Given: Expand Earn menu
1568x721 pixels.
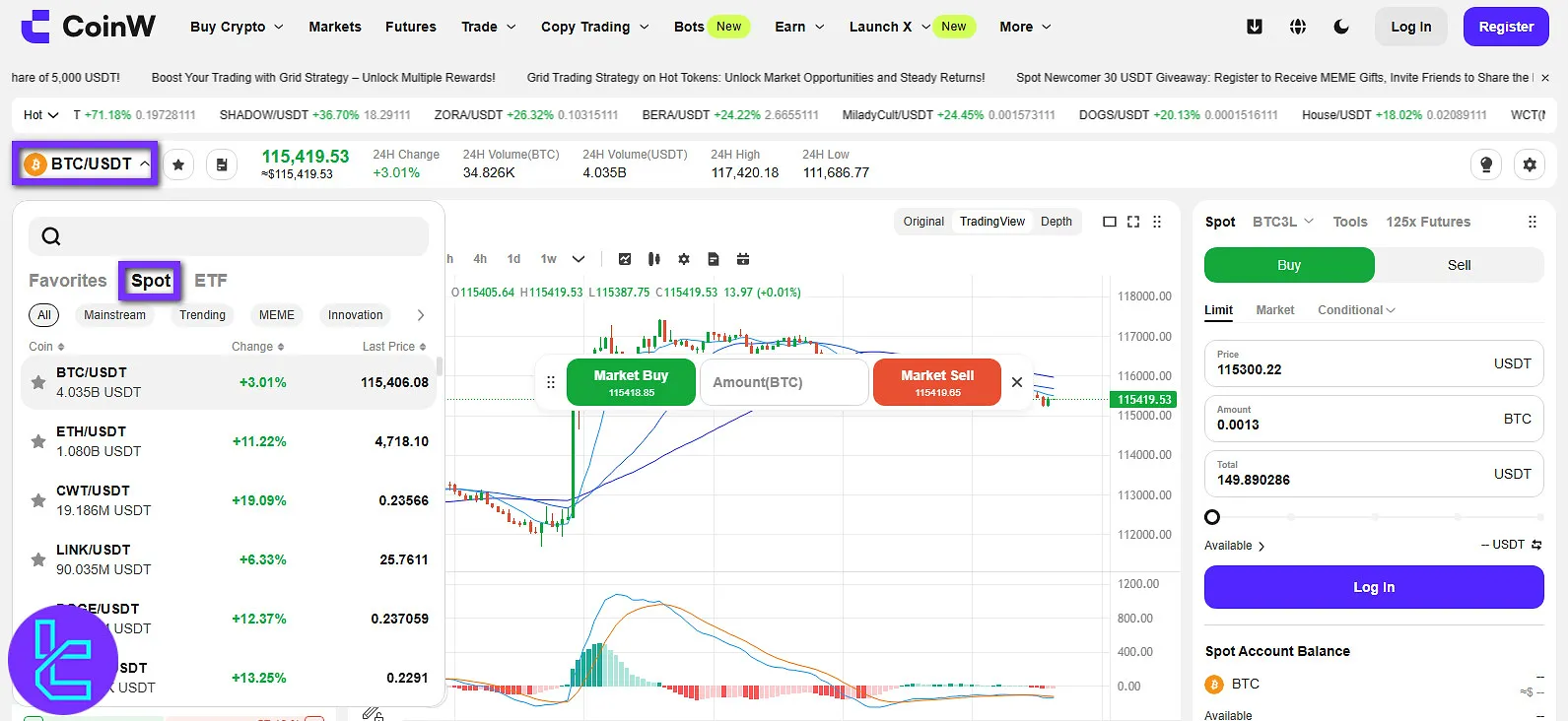Looking at the screenshot, I should pos(799,27).
